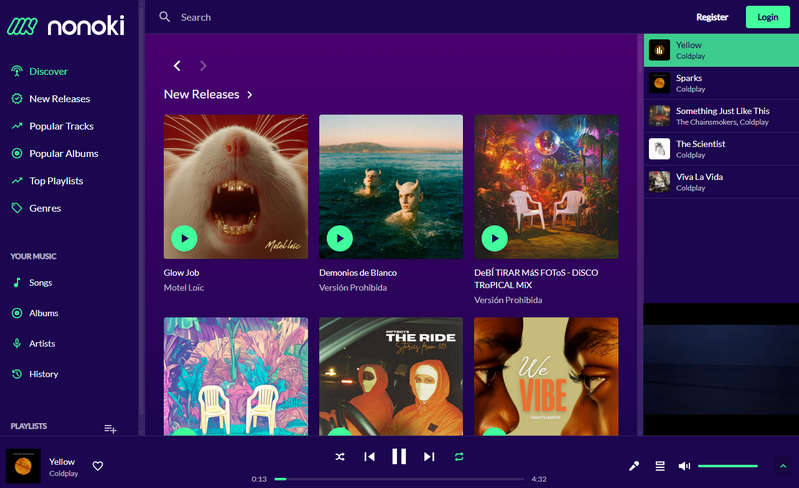The image size is (799, 488).
Task: Click the Albums disc icon under Your Music
Action: pyautogui.click(x=17, y=313)
